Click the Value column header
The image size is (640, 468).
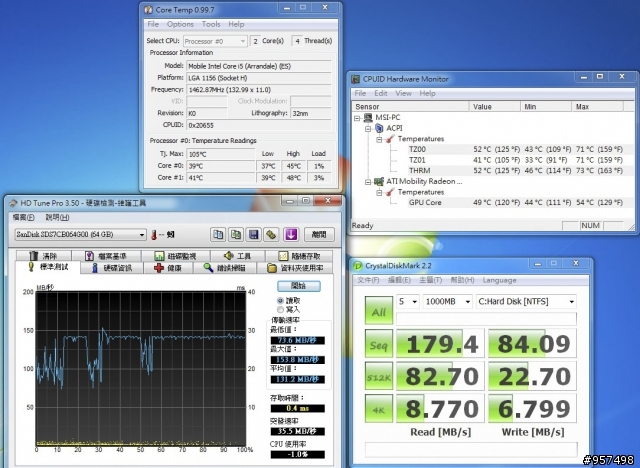[x=495, y=106]
